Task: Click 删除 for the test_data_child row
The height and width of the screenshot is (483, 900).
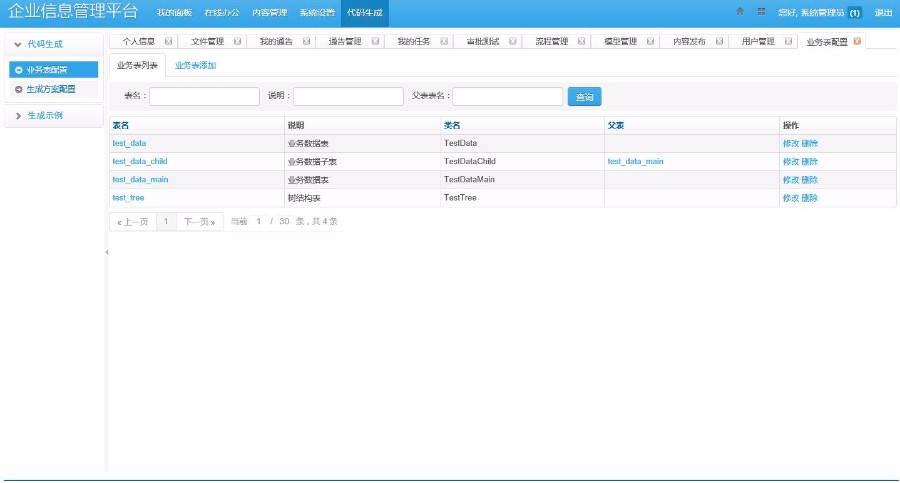Action: tap(809, 162)
